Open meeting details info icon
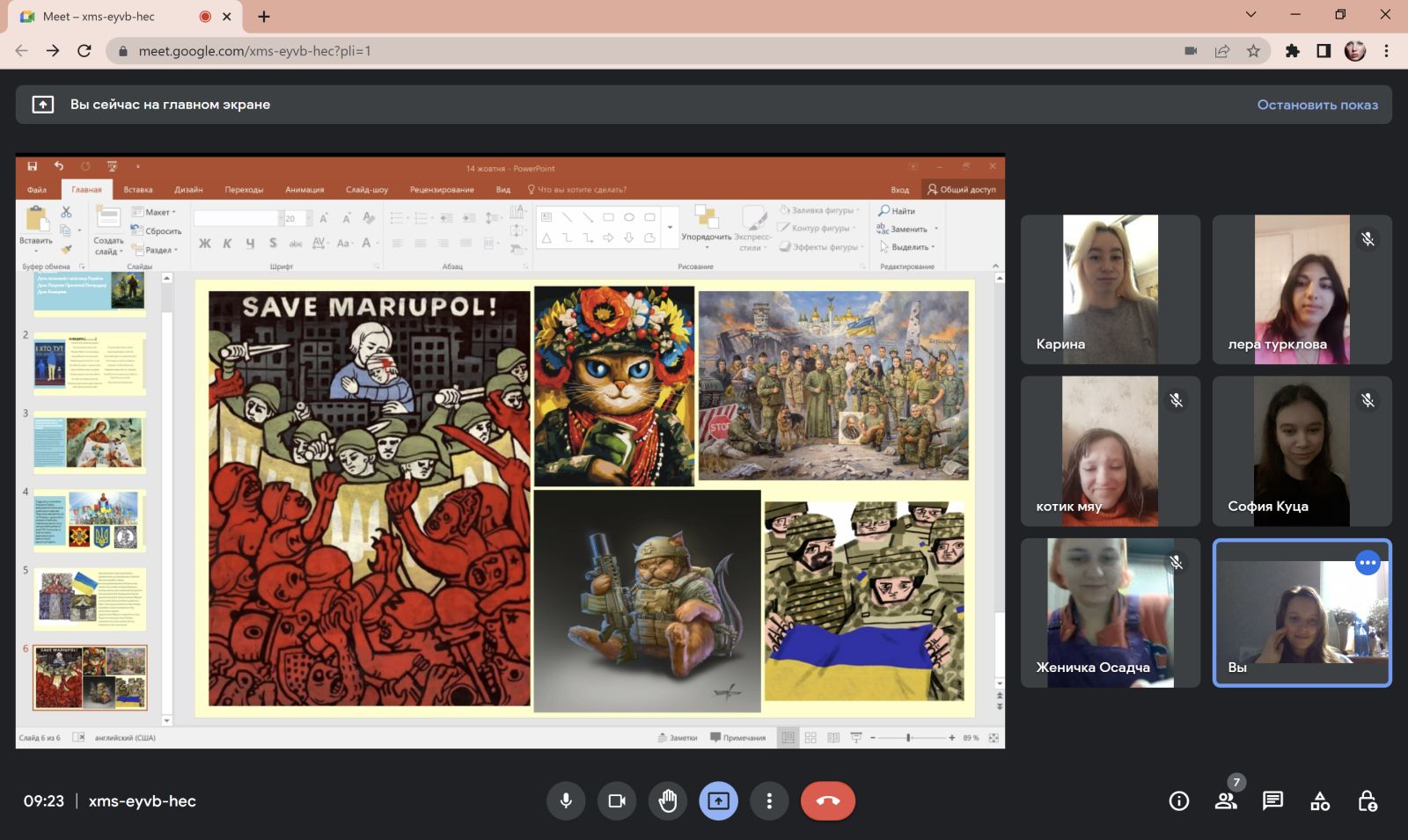 click(1179, 800)
